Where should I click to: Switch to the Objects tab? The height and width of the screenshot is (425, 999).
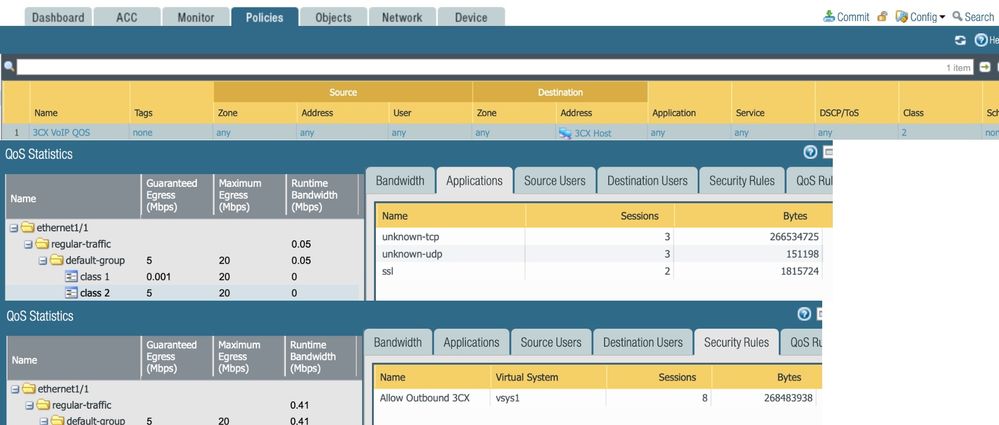coord(333,17)
